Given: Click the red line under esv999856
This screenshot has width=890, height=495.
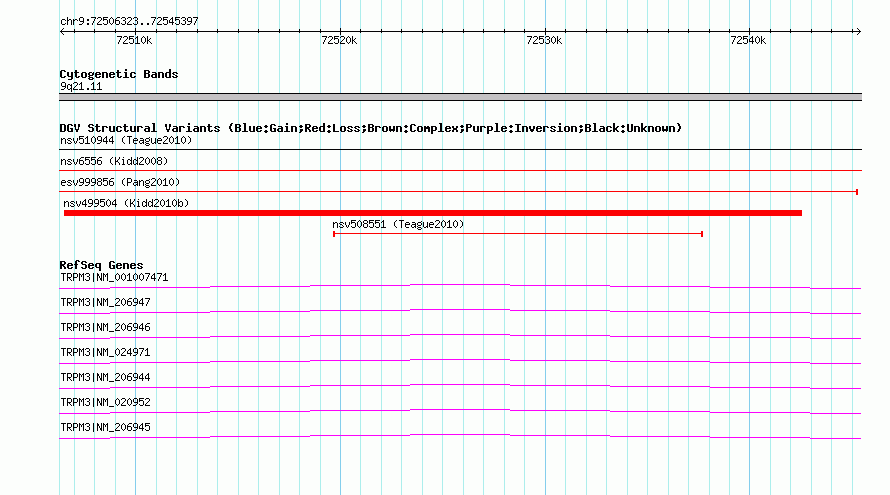Looking at the screenshot, I should (459, 192).
